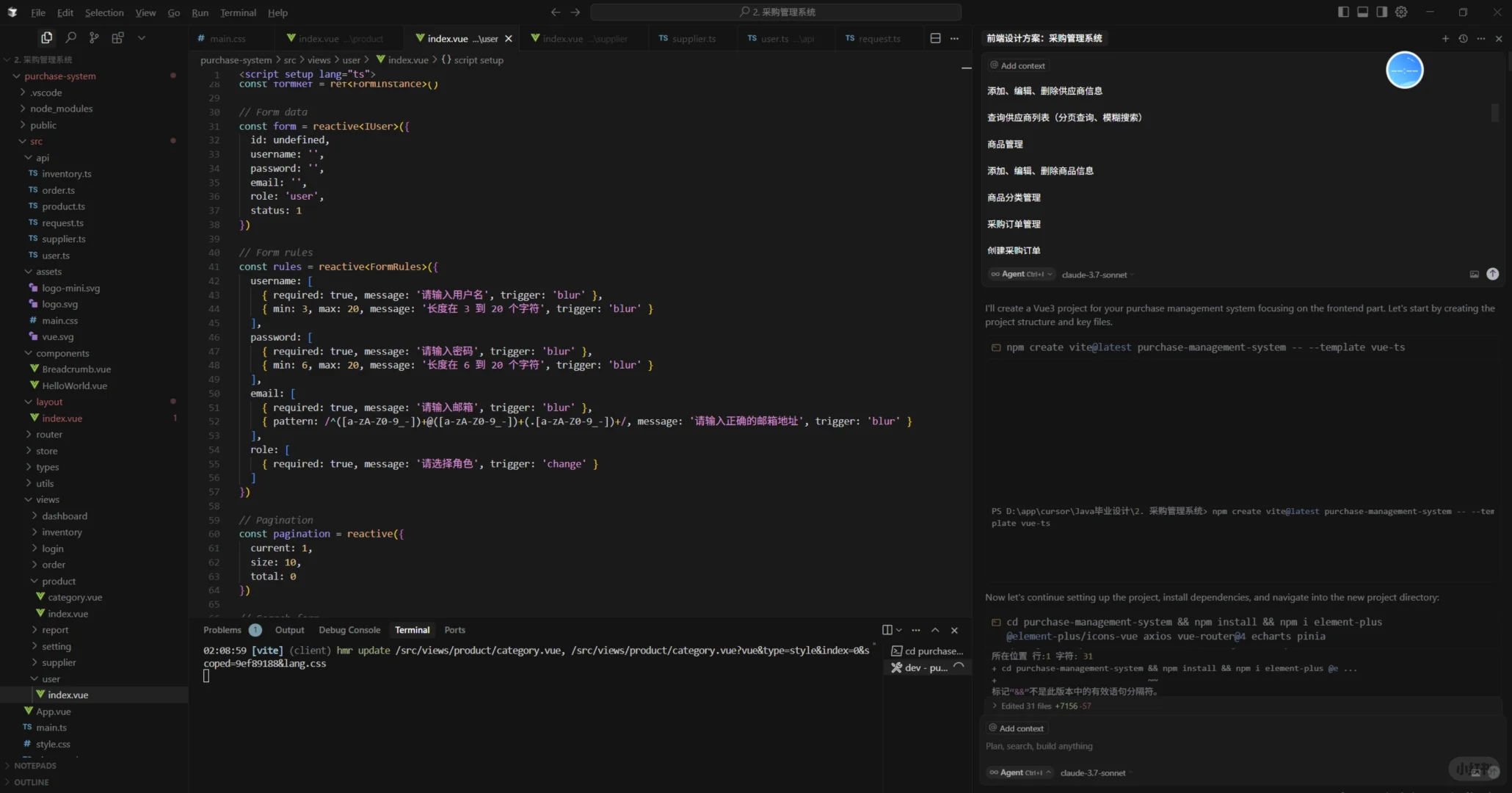
Task: Open the Search view in sidebar
Action: (70, 37)
